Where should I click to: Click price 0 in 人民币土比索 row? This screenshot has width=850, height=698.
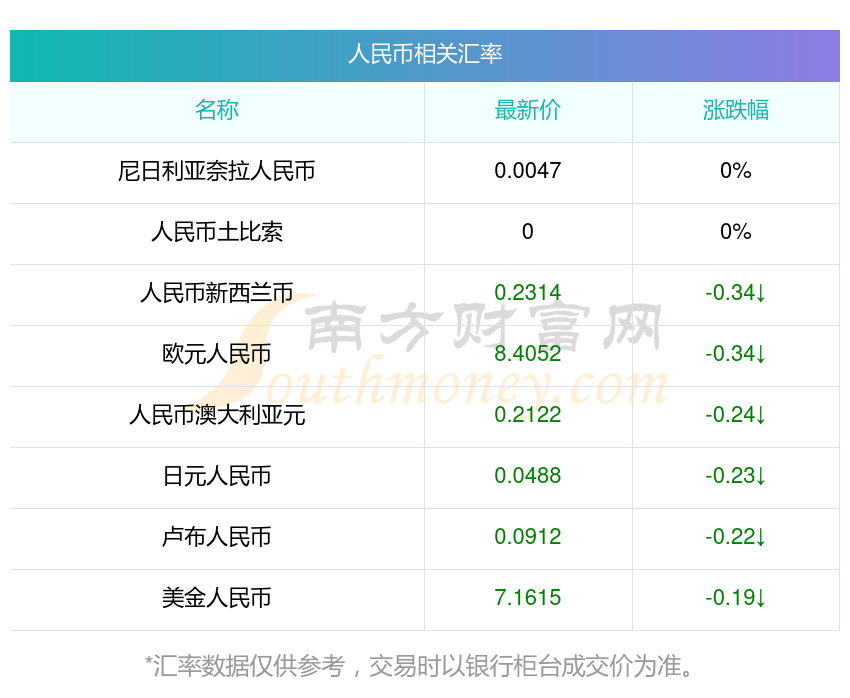click(527, 232)
